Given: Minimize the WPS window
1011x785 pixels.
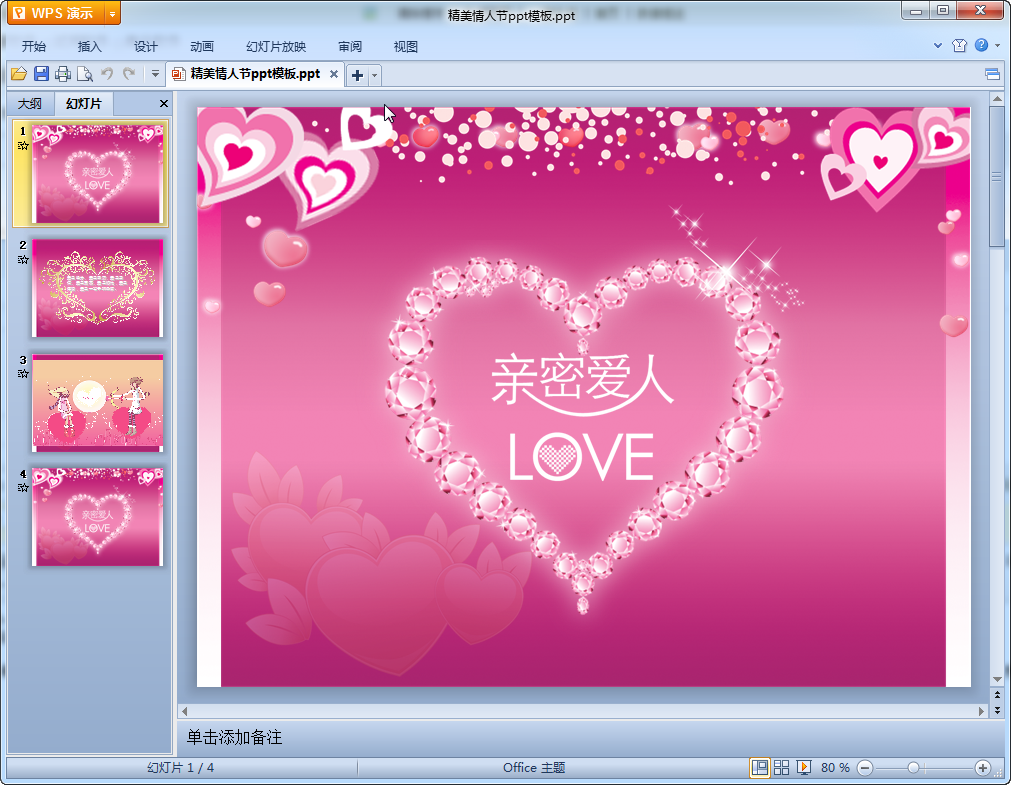Looking at the screenshot, I should 916,10.
